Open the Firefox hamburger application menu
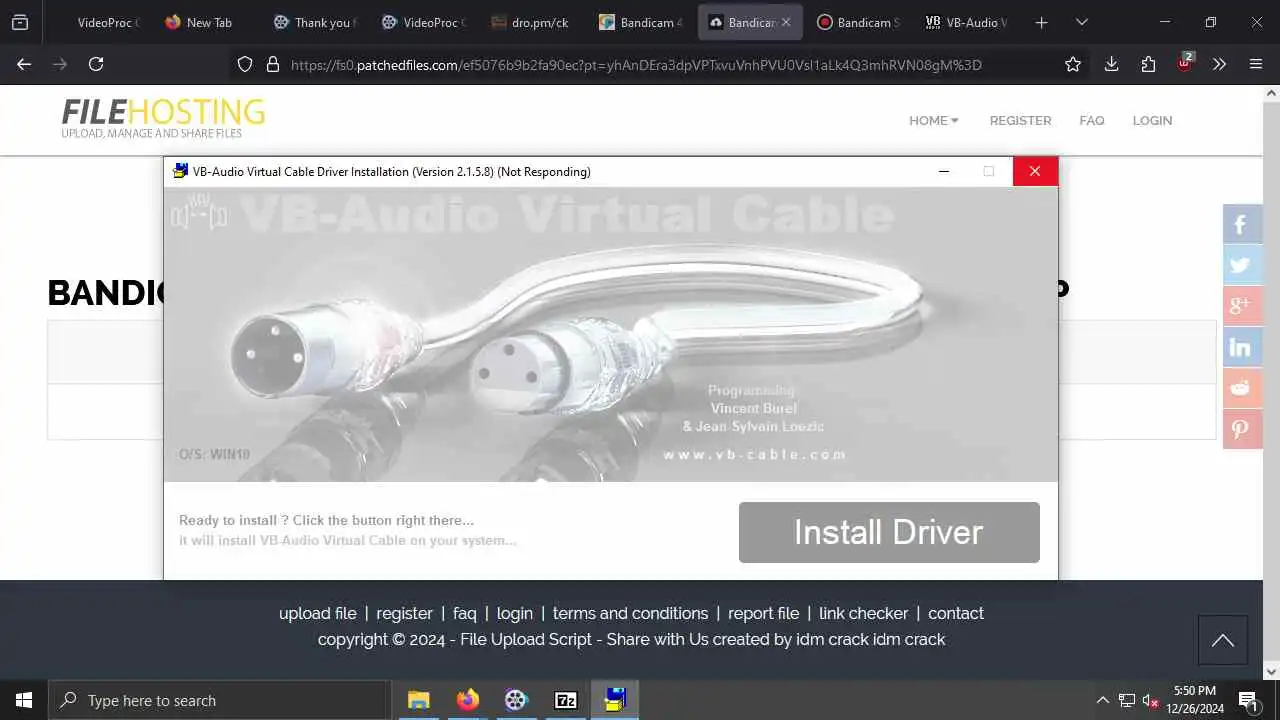 [x=1256, y=64]
